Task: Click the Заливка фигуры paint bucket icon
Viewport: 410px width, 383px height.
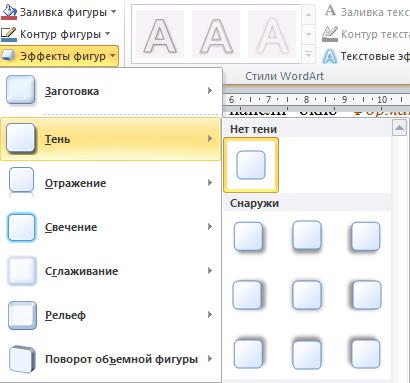Action: point(9,12)
